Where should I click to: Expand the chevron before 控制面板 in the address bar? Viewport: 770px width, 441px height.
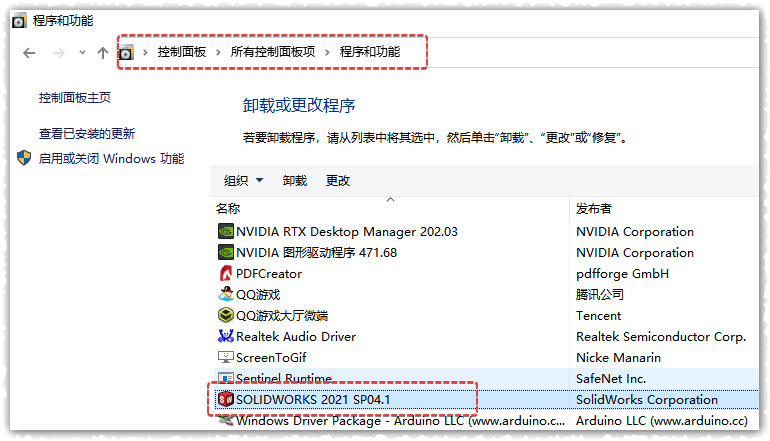click(x=145, y=52)
